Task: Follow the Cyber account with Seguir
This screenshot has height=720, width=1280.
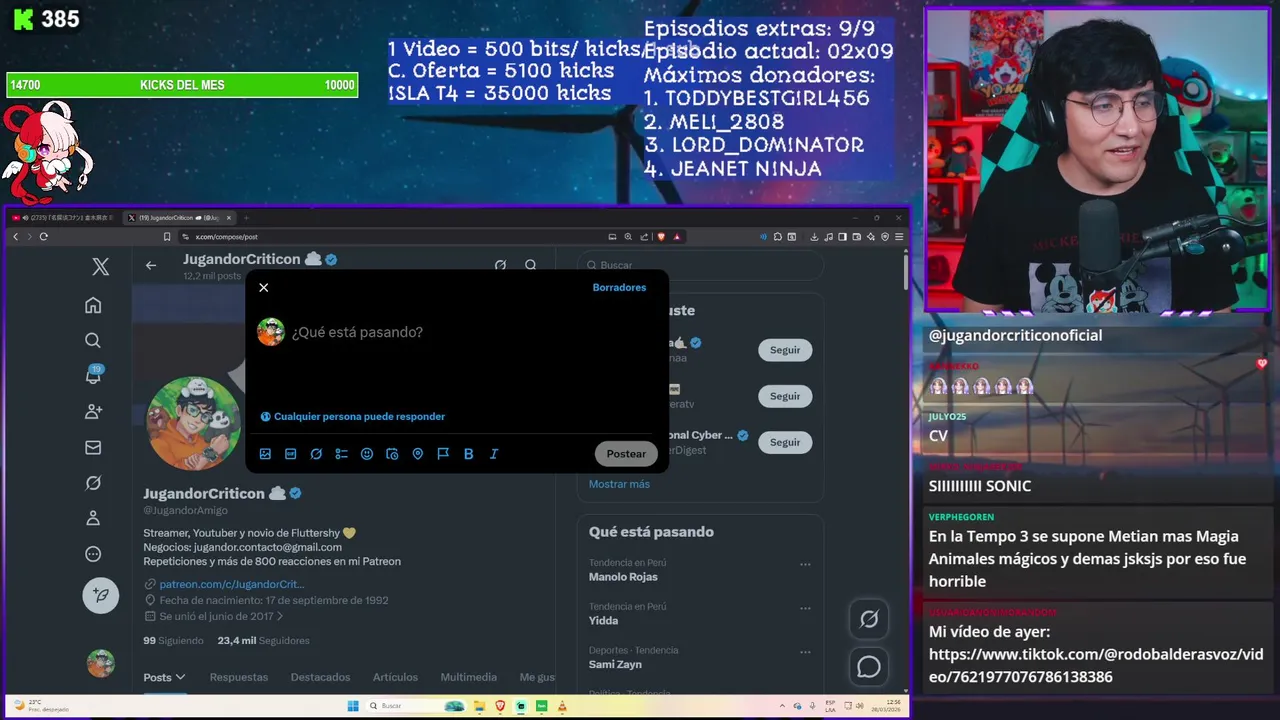Action: pyautogui.click(x=785, y=442)
